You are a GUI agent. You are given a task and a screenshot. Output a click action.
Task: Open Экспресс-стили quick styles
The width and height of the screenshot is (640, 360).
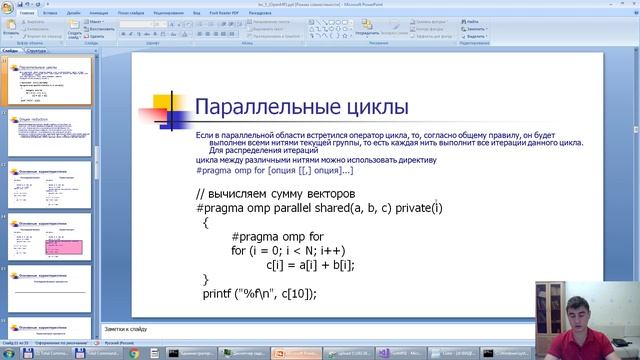(394, 27)
